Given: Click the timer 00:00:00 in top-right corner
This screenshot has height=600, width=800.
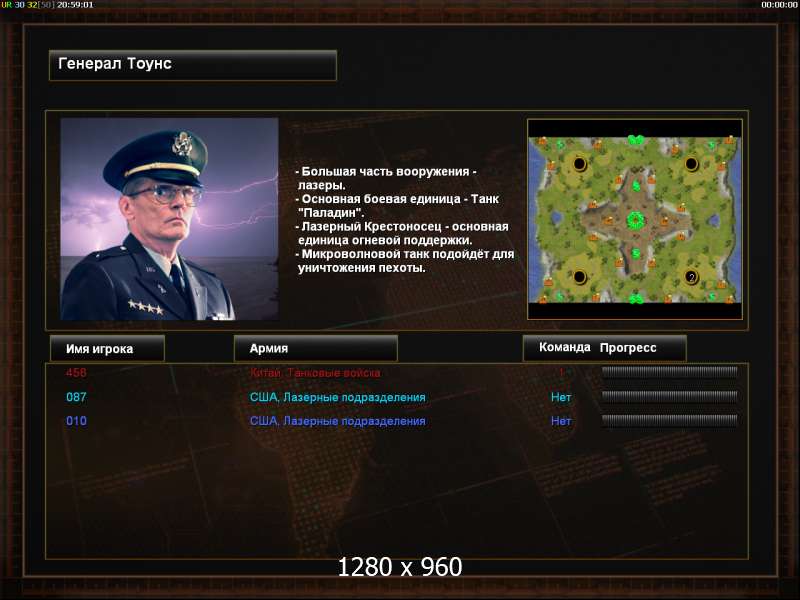Looking at the screenshot, I should pos(779,5).
